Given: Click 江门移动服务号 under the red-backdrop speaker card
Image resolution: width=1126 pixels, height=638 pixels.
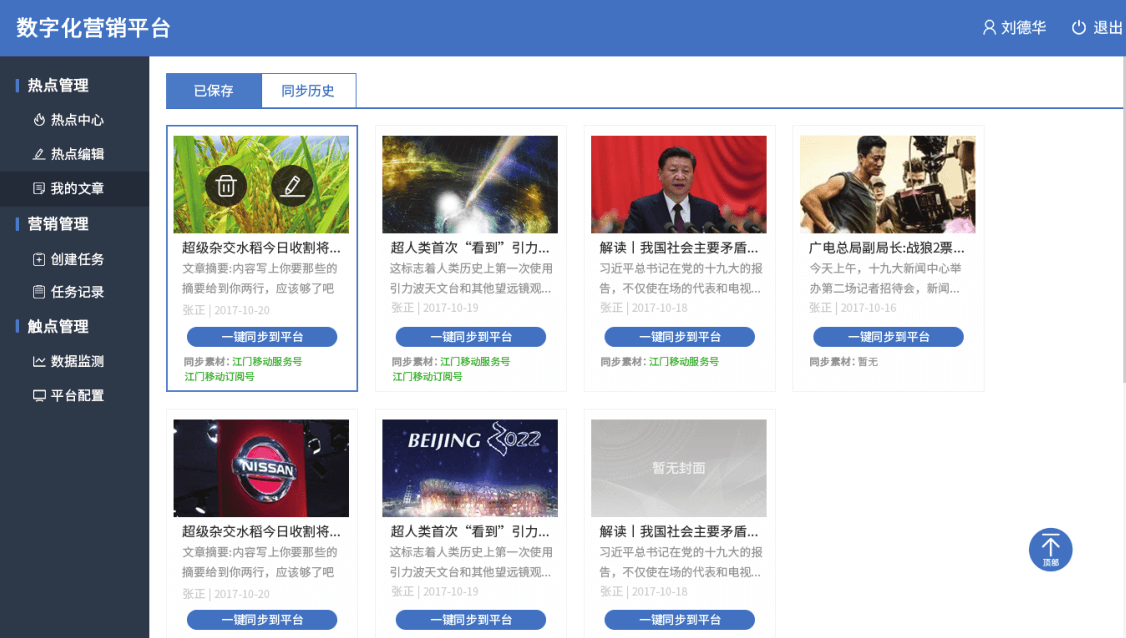Looking at the screenshot, I should click(x=684, y=362).
